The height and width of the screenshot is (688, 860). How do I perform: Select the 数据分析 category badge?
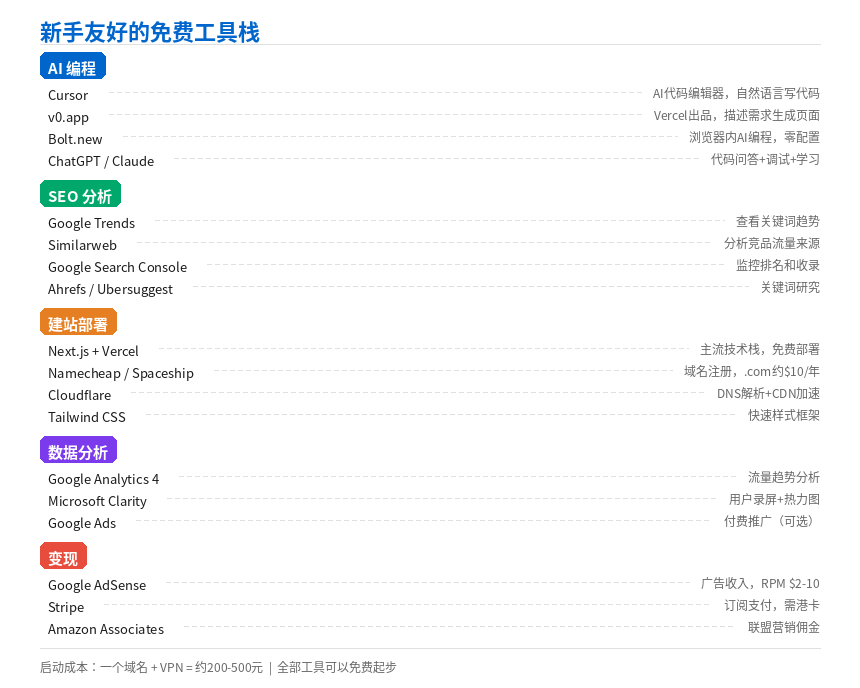point(78,449)
